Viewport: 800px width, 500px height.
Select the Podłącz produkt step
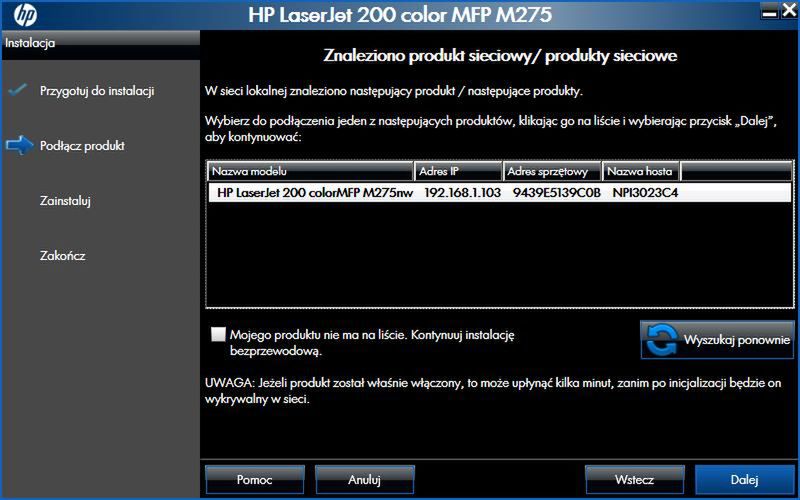pos(82,146)
